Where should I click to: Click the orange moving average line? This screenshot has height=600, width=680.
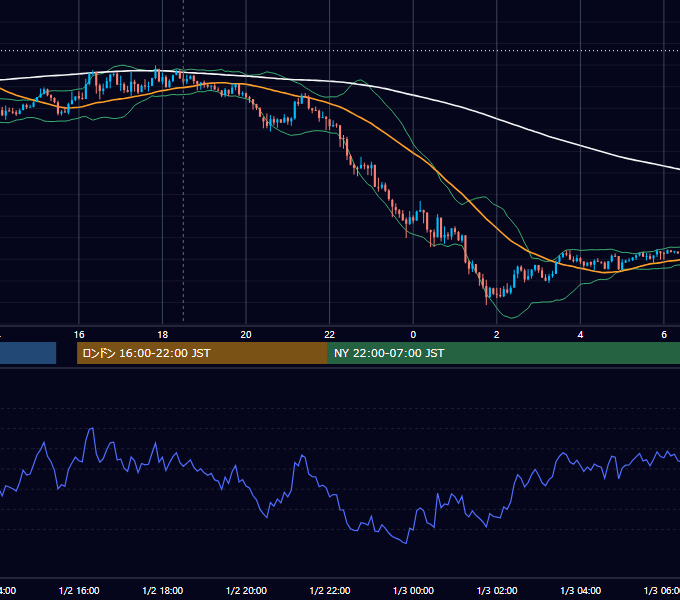413,152
